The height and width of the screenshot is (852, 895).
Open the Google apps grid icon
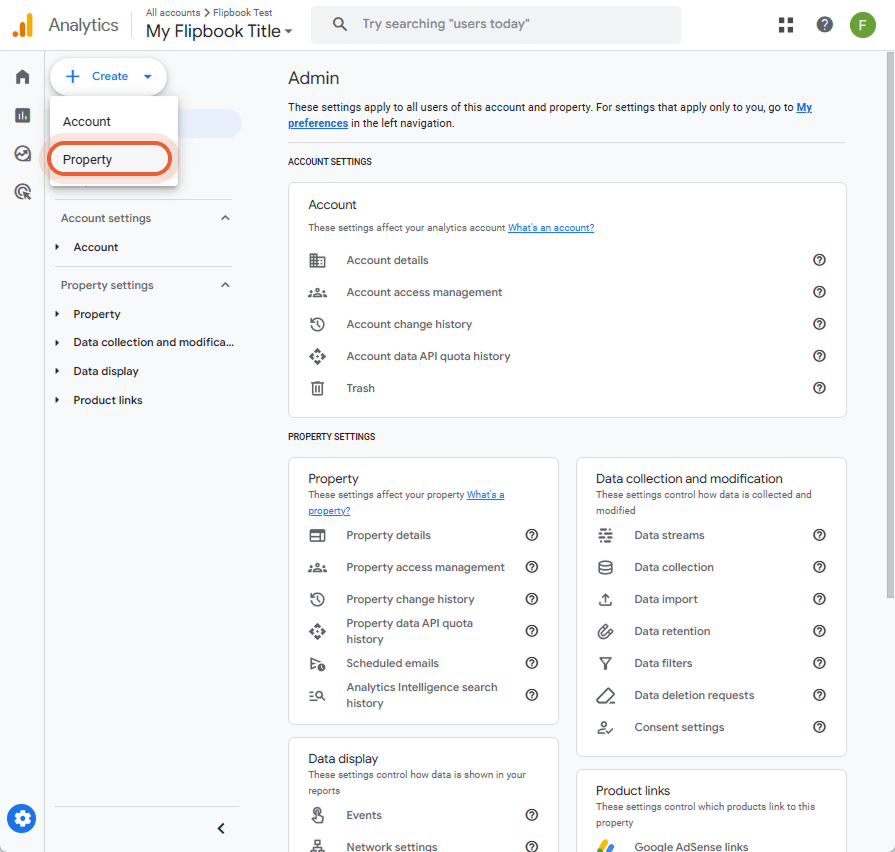coord(786,25)
